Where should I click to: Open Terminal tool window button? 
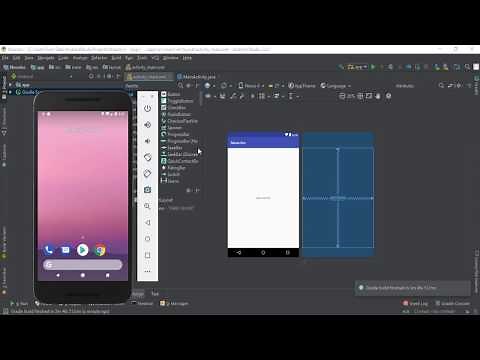tap(143, 303)
